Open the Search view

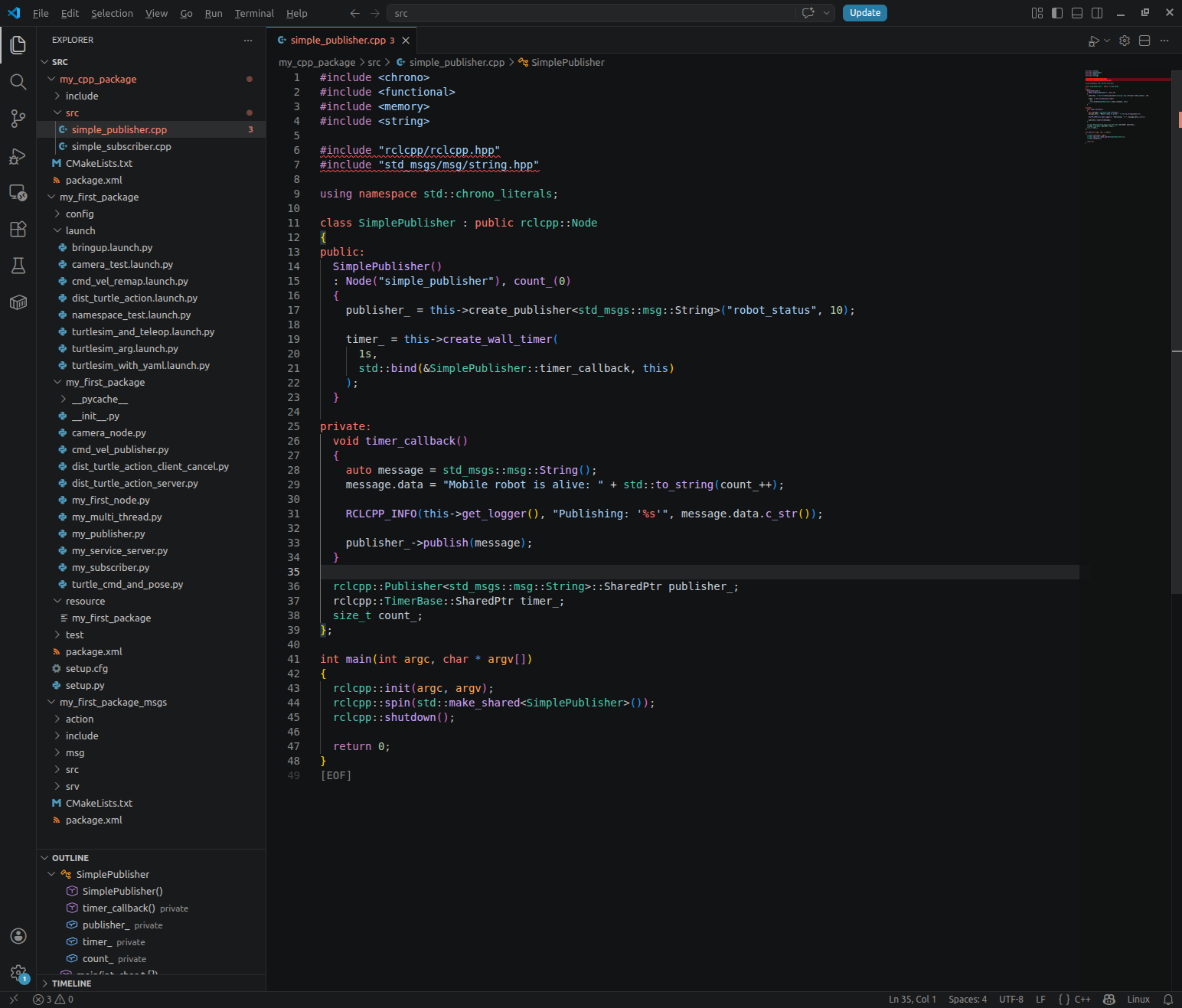[18, 82]
